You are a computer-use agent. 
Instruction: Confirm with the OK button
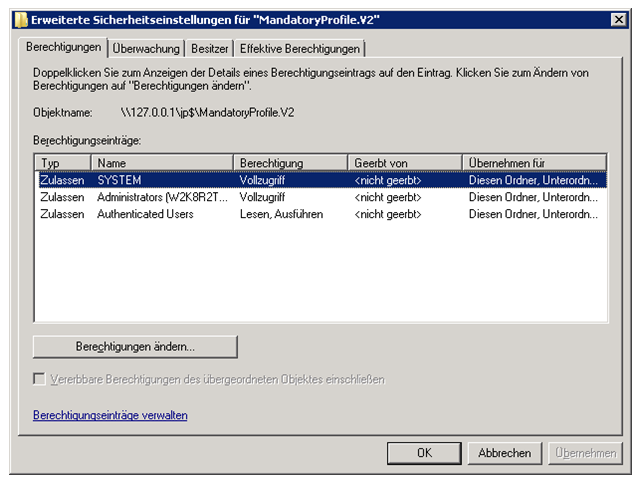click(424, 453)
